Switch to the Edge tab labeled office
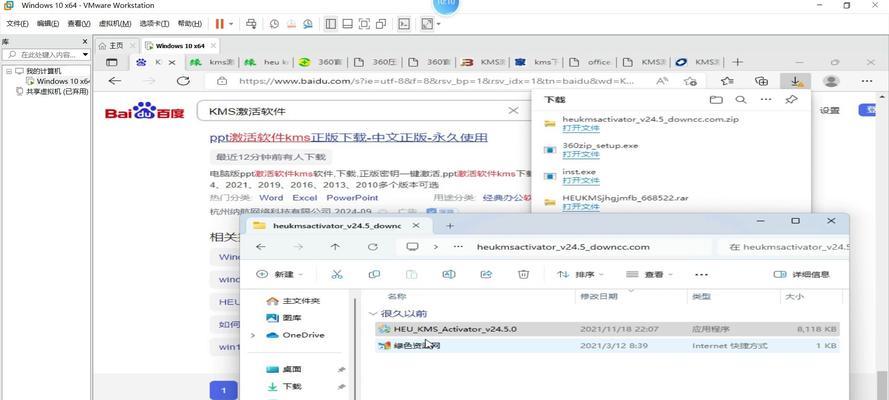 click(592, 62)
